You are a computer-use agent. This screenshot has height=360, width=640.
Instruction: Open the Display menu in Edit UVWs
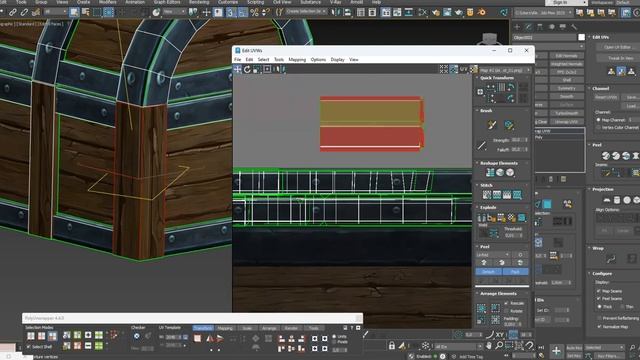click(x=338, y=60)
